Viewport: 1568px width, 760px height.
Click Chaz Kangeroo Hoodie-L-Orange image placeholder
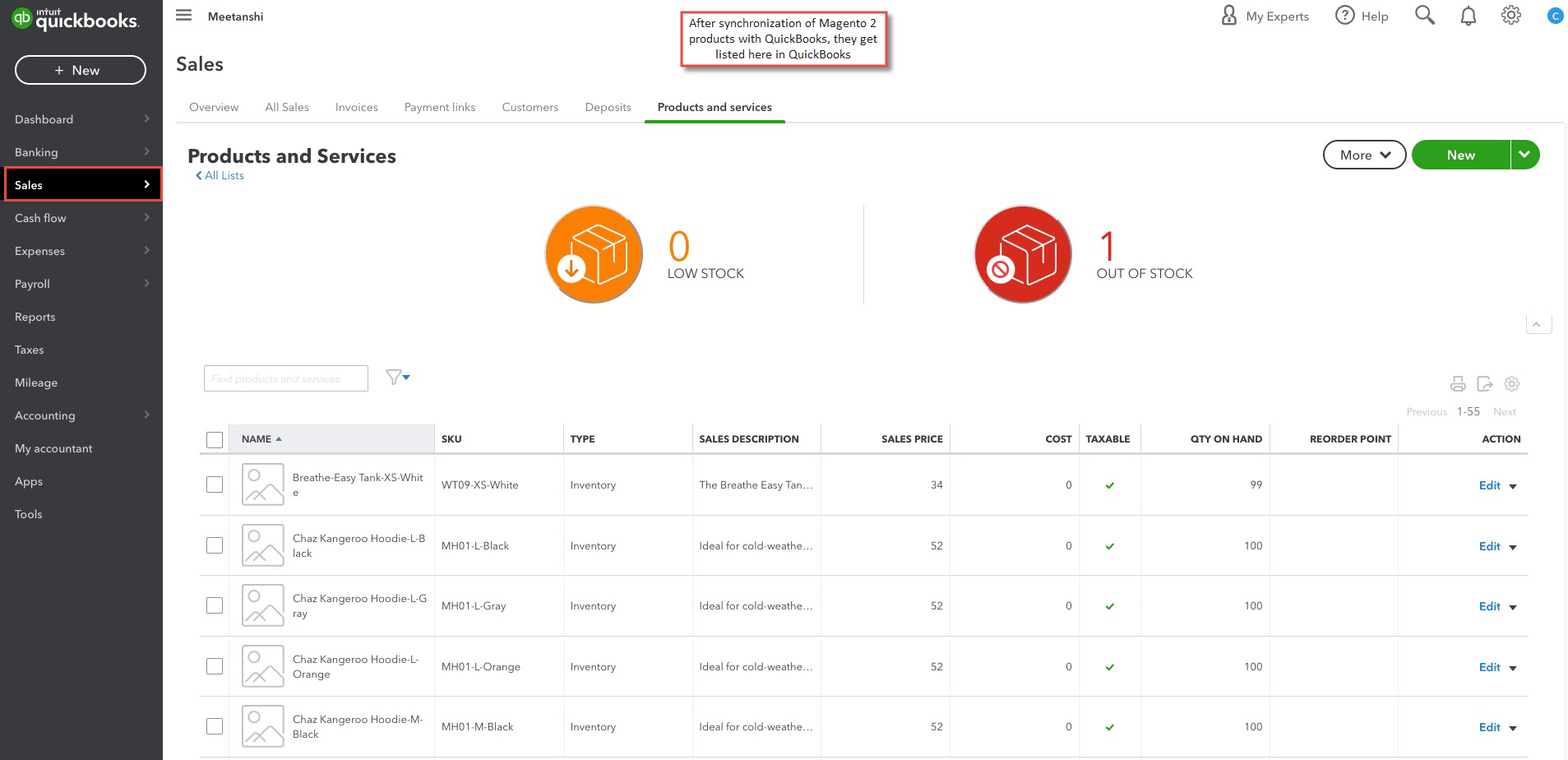(263, 666)
